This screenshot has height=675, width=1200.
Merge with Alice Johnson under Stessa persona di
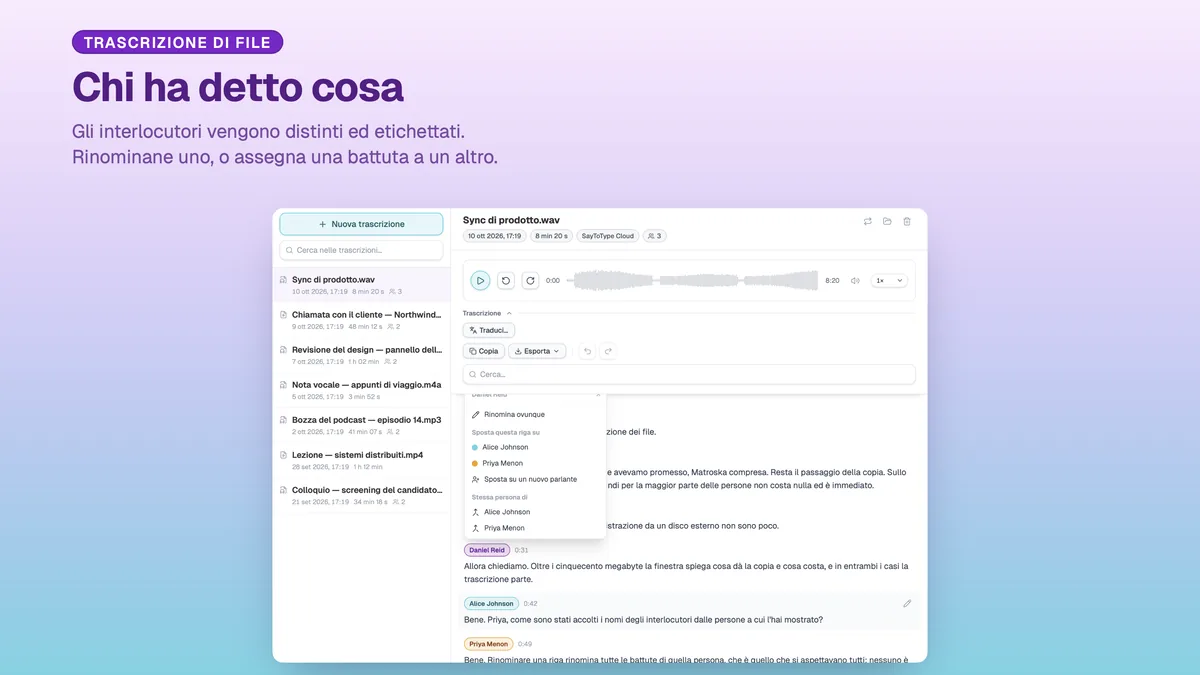tap(535, 512)
